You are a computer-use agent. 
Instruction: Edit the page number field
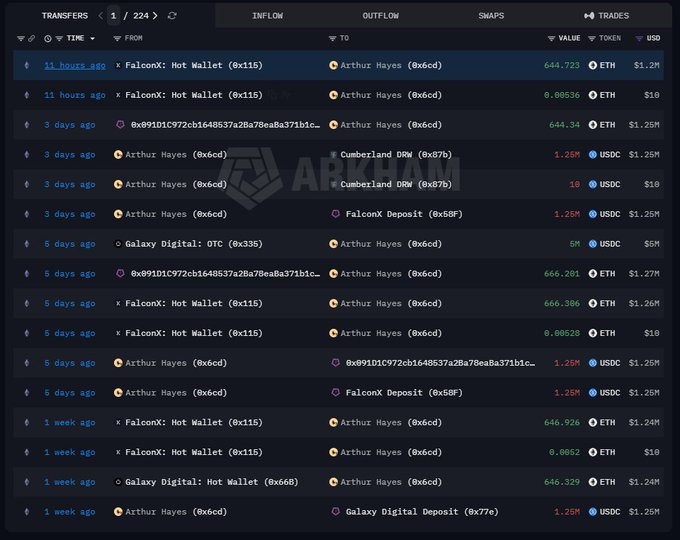point(113,16)
